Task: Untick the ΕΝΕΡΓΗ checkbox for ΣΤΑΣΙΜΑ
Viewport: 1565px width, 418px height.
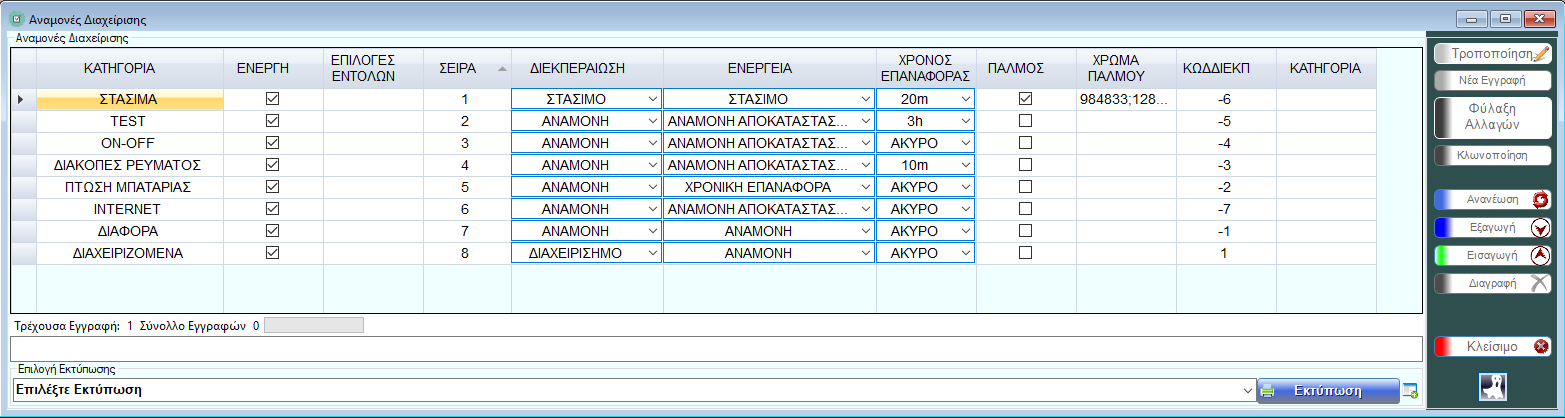Action: pos(273,99)
